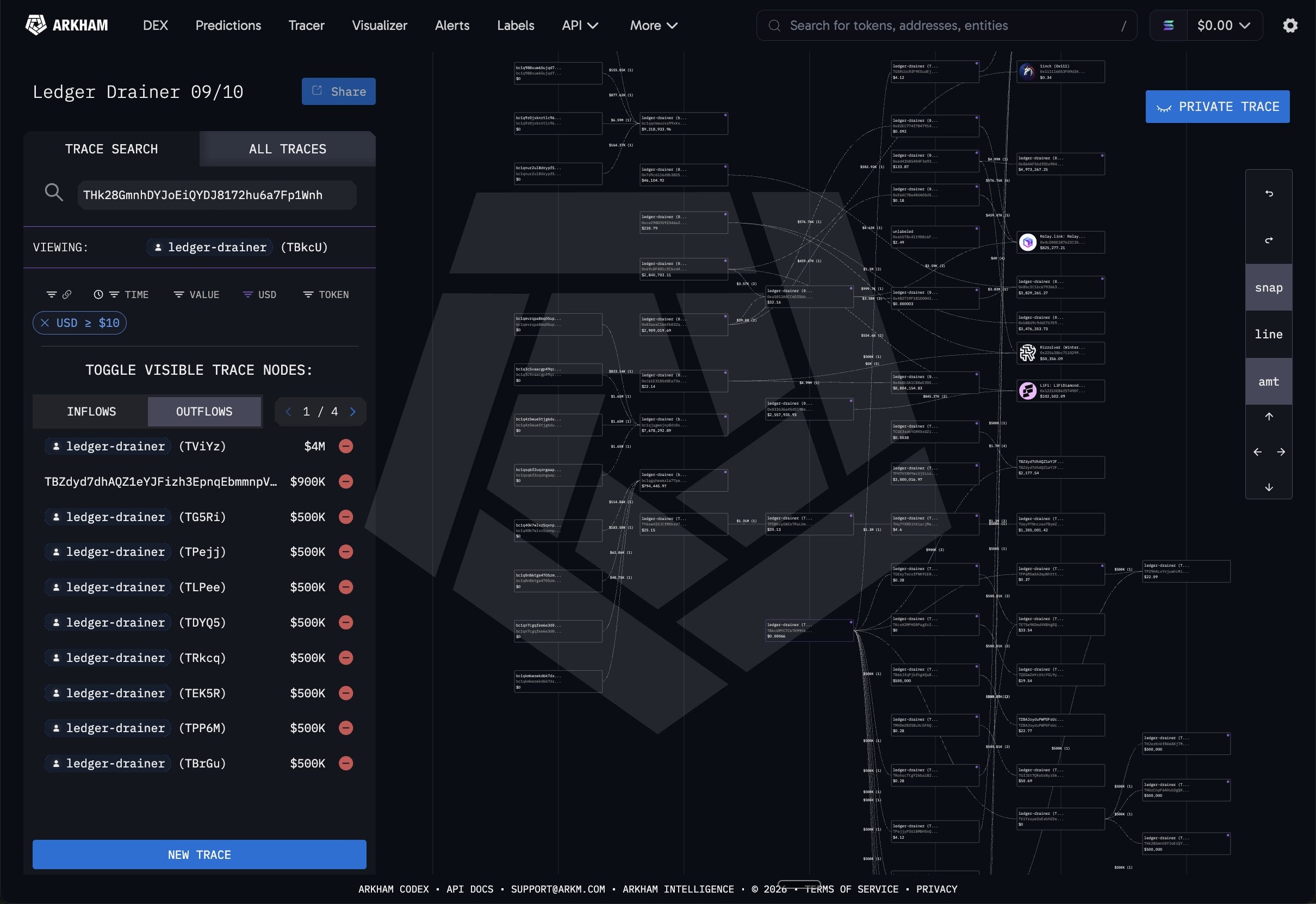Viewport: 1316px width, 904px height.
Task: Click the NEW TRACE button
Action: coord(200,854)
